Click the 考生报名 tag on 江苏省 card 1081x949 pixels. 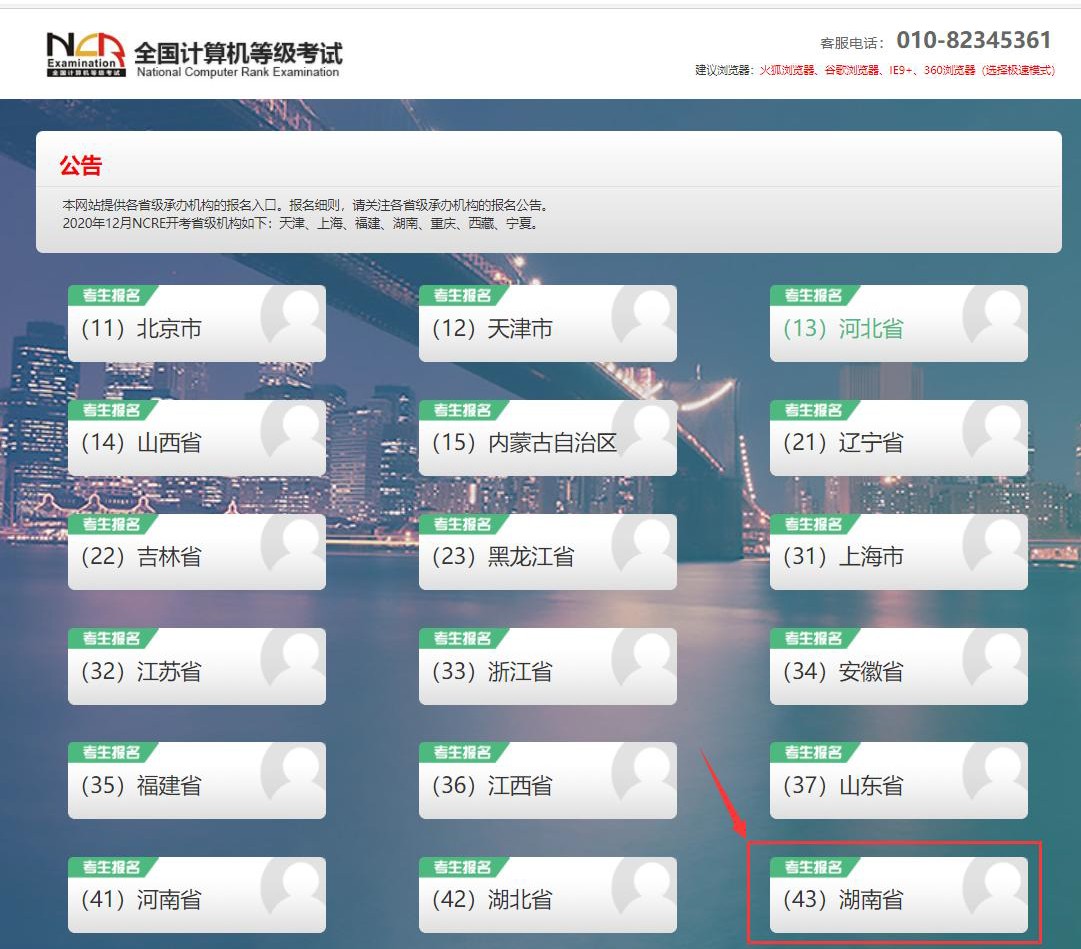113,638
